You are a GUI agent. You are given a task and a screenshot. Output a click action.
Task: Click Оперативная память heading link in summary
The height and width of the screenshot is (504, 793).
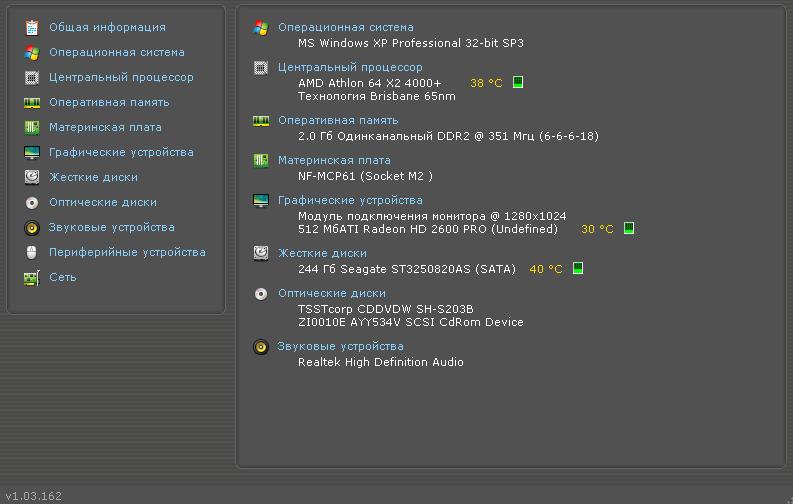338,120
